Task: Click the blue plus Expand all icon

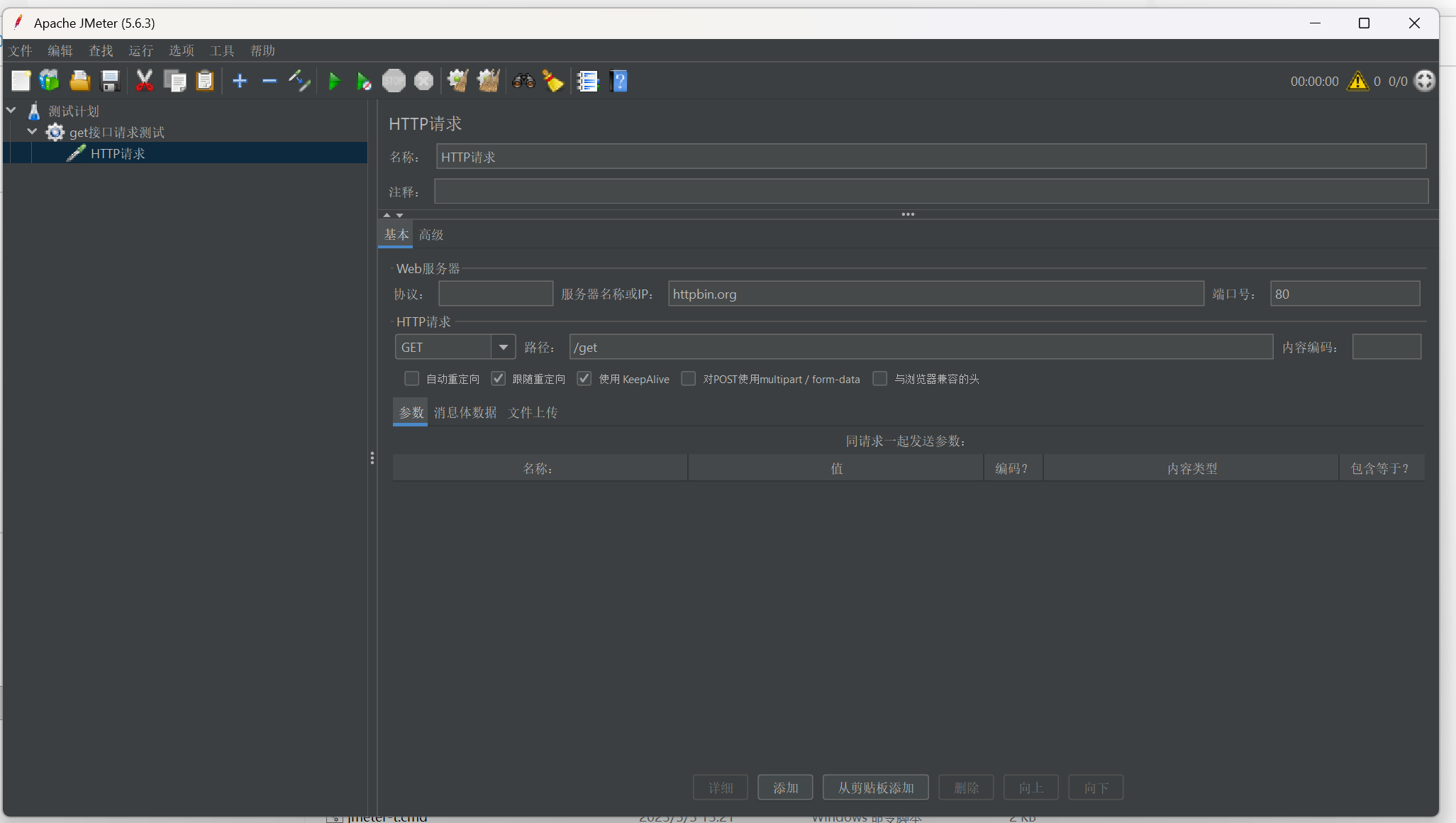Action: point(240,81)
